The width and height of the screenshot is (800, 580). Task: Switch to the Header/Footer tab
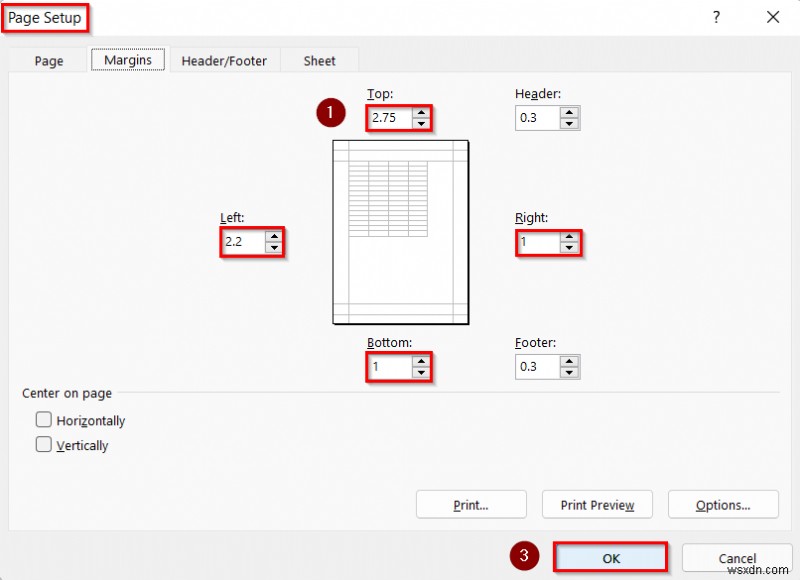click(222, 60)
